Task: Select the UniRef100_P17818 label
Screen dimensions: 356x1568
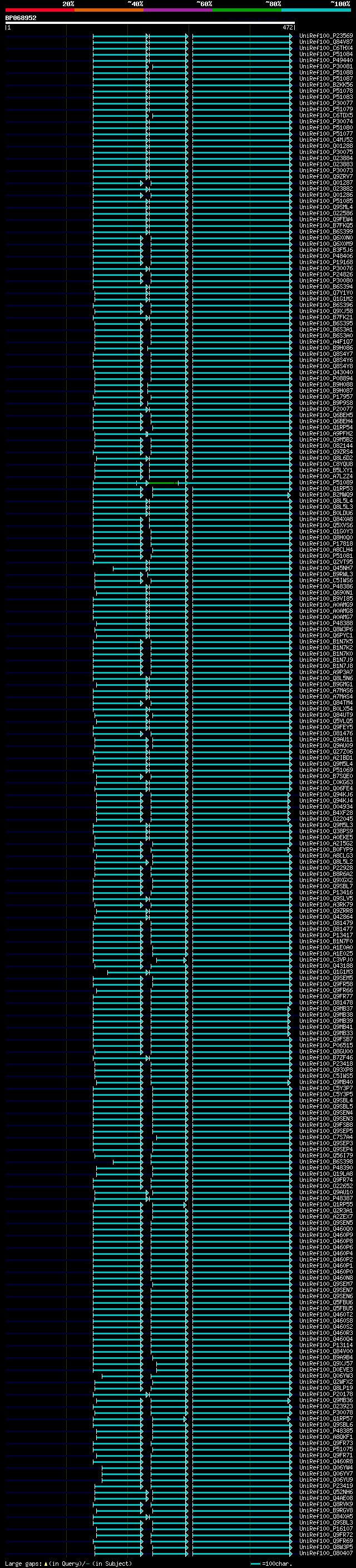Action: (326, 543)
